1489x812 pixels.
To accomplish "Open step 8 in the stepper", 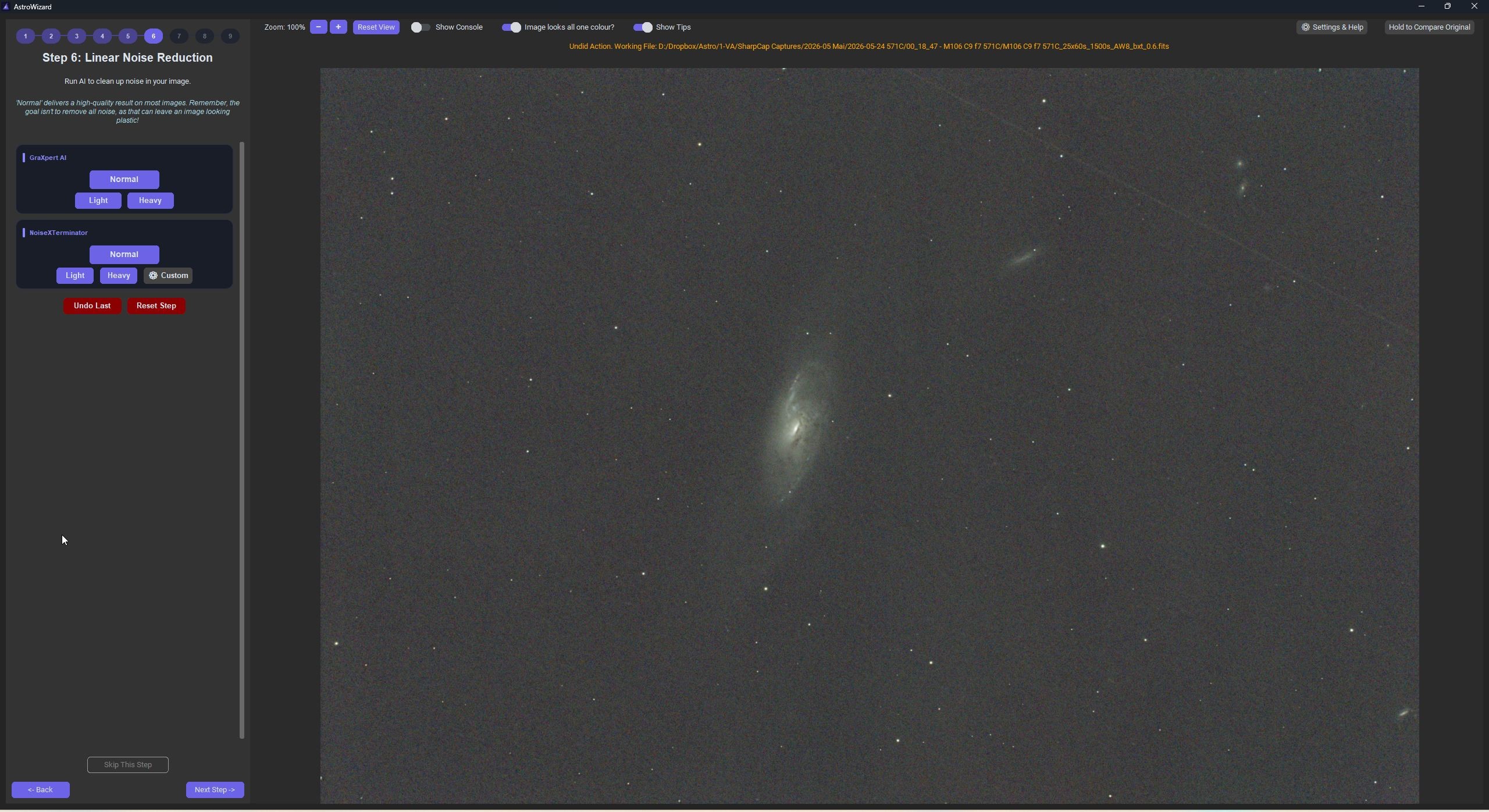I will [x=205, y=36].
